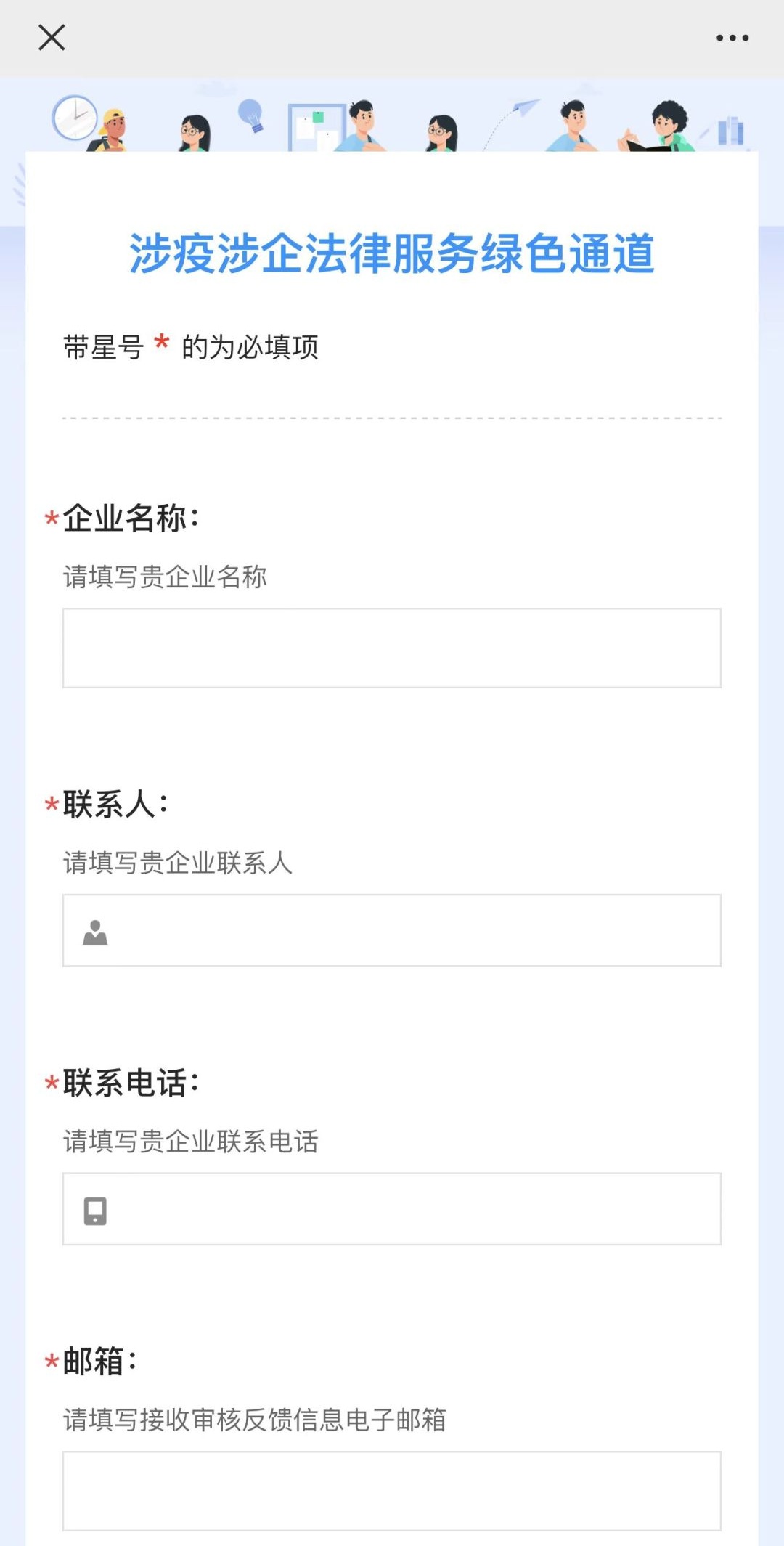The height and width of the screenshot is (1546, 784).
Task: Click the paper plane illustration in the banner
Action: tap(524, 109)
